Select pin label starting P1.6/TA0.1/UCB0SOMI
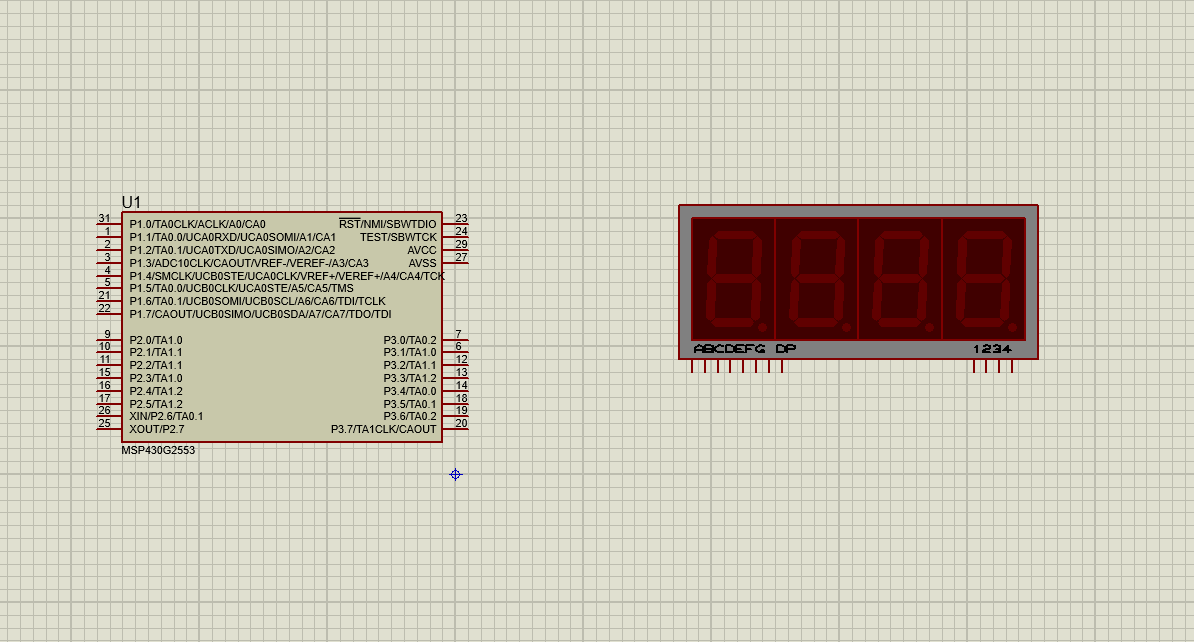The height and width of the screenshot is (642, 1194). point(257,301)
